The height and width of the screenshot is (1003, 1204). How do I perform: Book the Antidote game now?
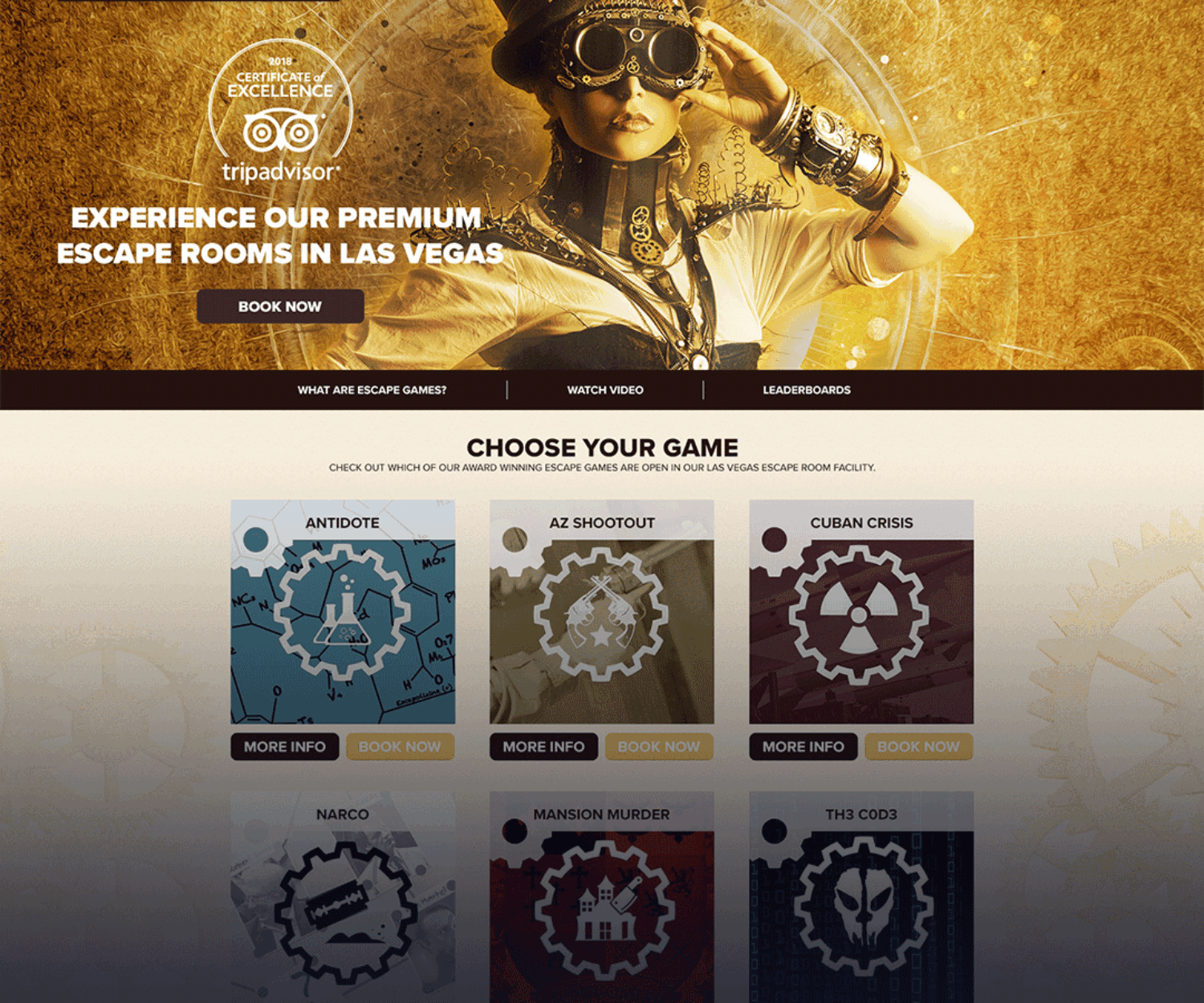tap(400, 747)
